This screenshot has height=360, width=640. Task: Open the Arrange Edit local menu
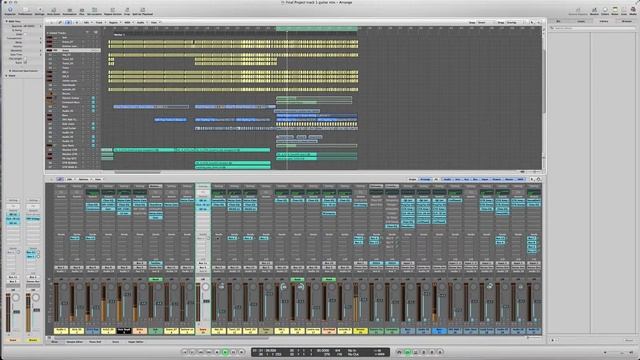pos(87,22)
